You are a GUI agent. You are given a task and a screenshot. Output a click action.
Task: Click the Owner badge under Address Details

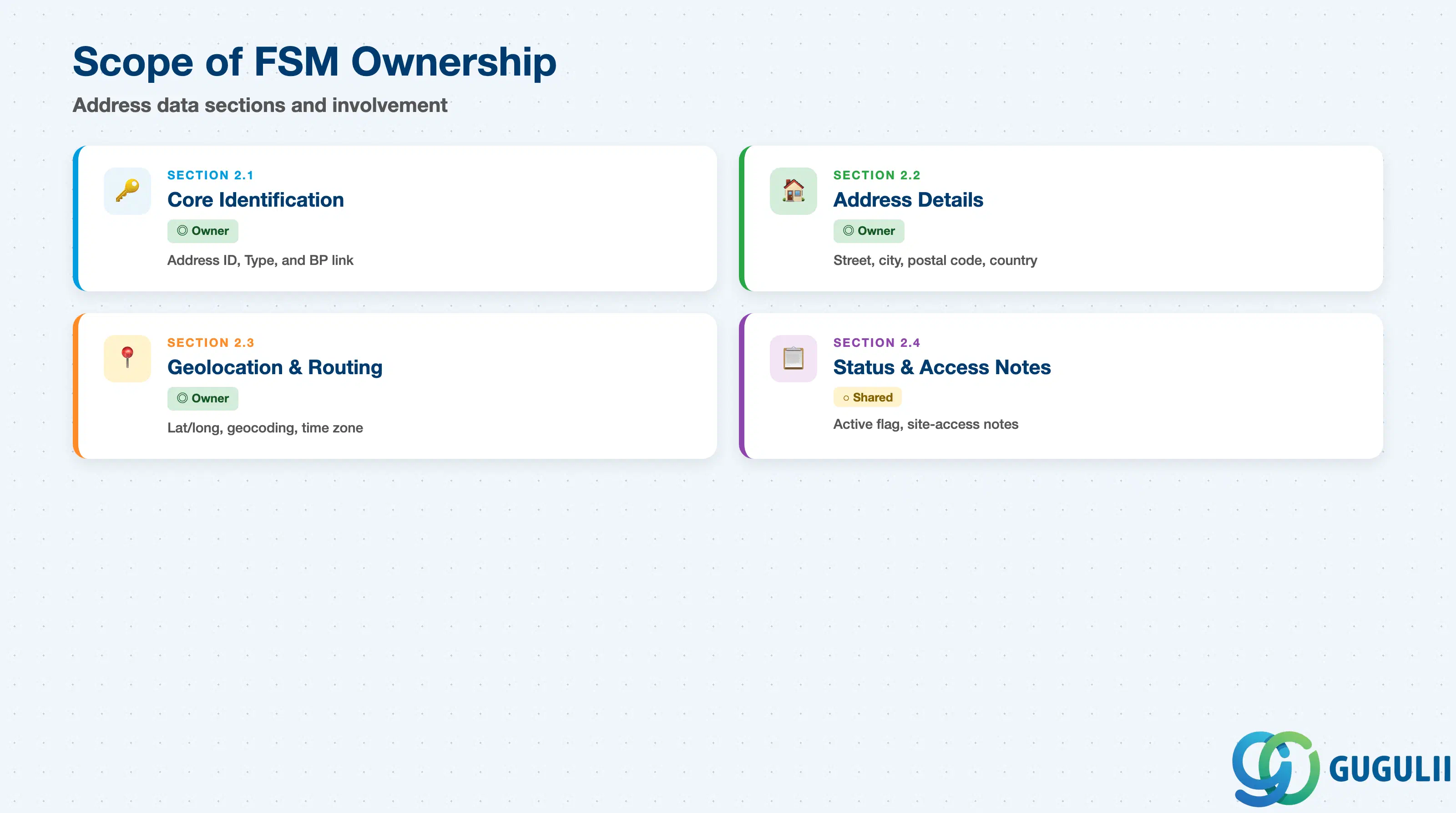868,231
